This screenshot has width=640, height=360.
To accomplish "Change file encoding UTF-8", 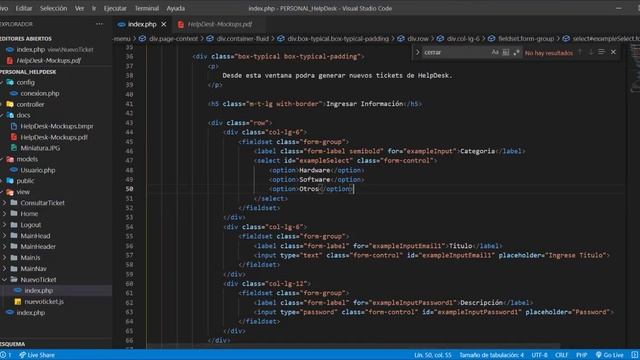I will (539, 355).
